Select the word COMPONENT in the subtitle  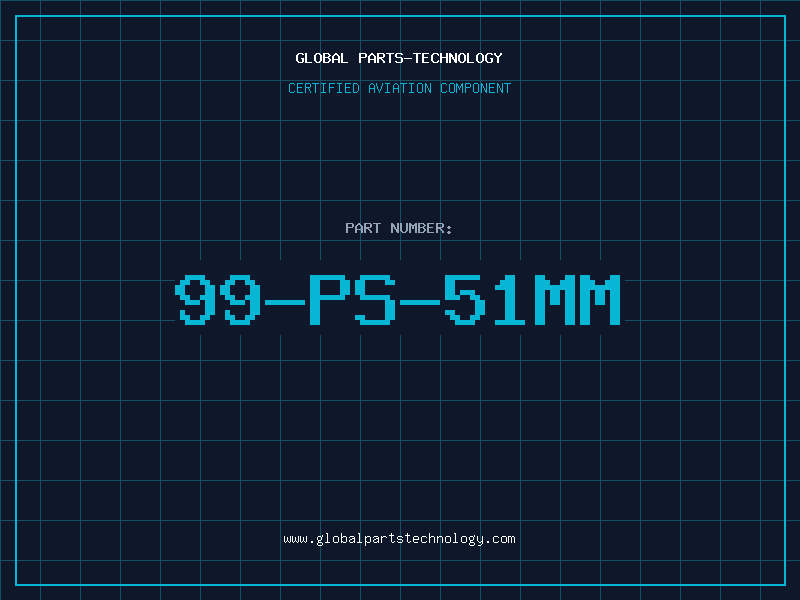pos(476,88)
